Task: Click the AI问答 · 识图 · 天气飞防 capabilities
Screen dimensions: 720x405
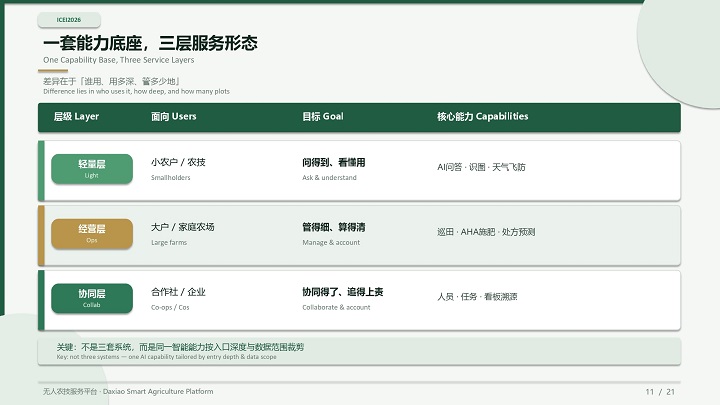Action: (481, 167)
